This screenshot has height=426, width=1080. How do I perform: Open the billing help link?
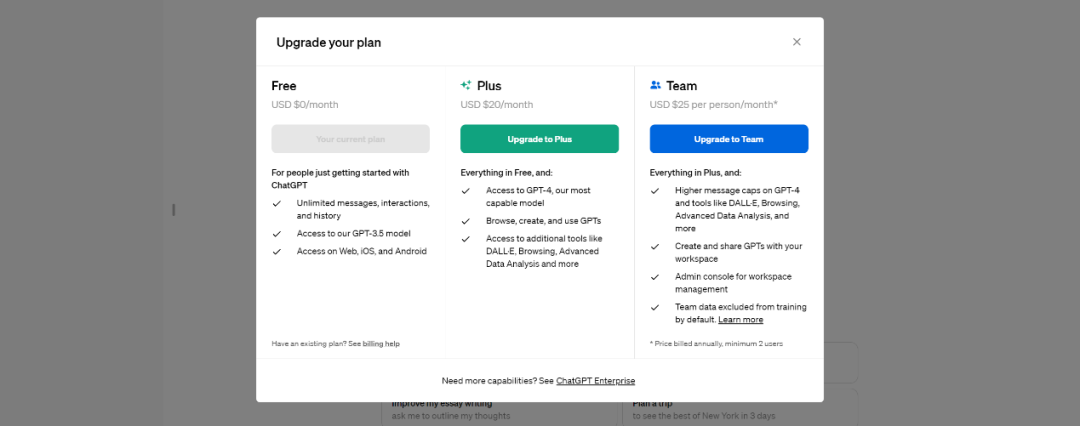click(x=381, y=343)
